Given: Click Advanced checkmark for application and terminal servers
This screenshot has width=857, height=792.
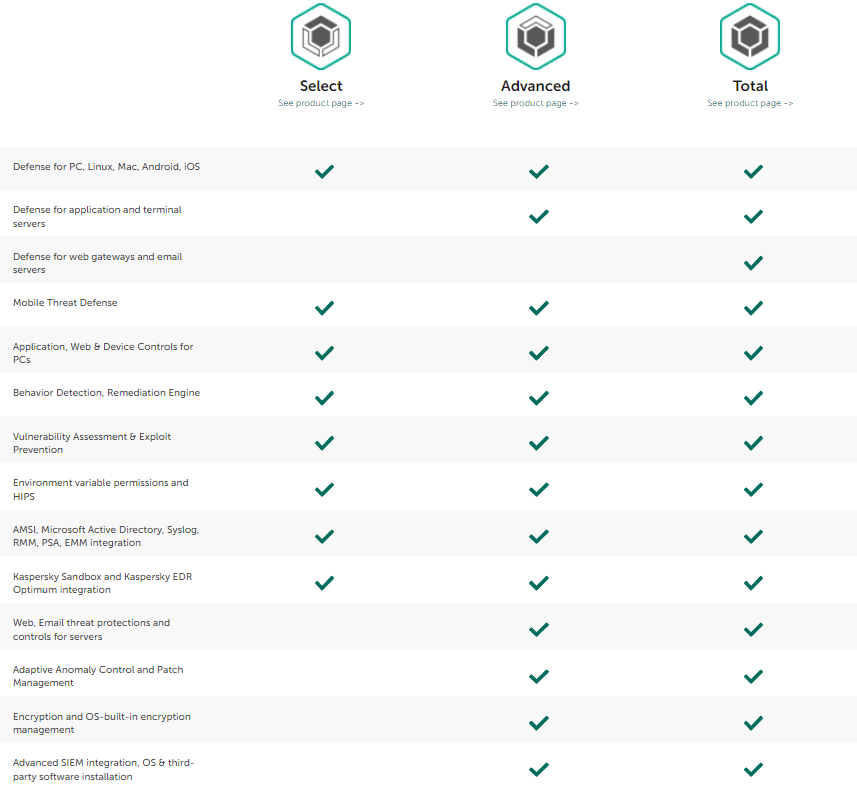Looking at the screenshot, I should (539, 216).
